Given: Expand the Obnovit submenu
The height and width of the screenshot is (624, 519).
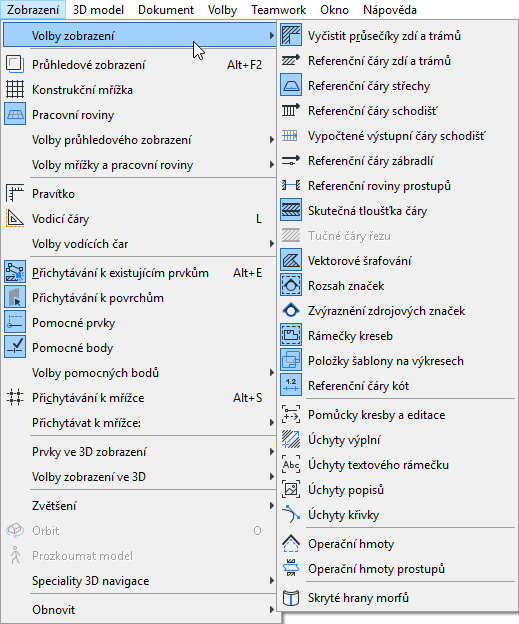Looking at the screenshot, I should (140, 610).
